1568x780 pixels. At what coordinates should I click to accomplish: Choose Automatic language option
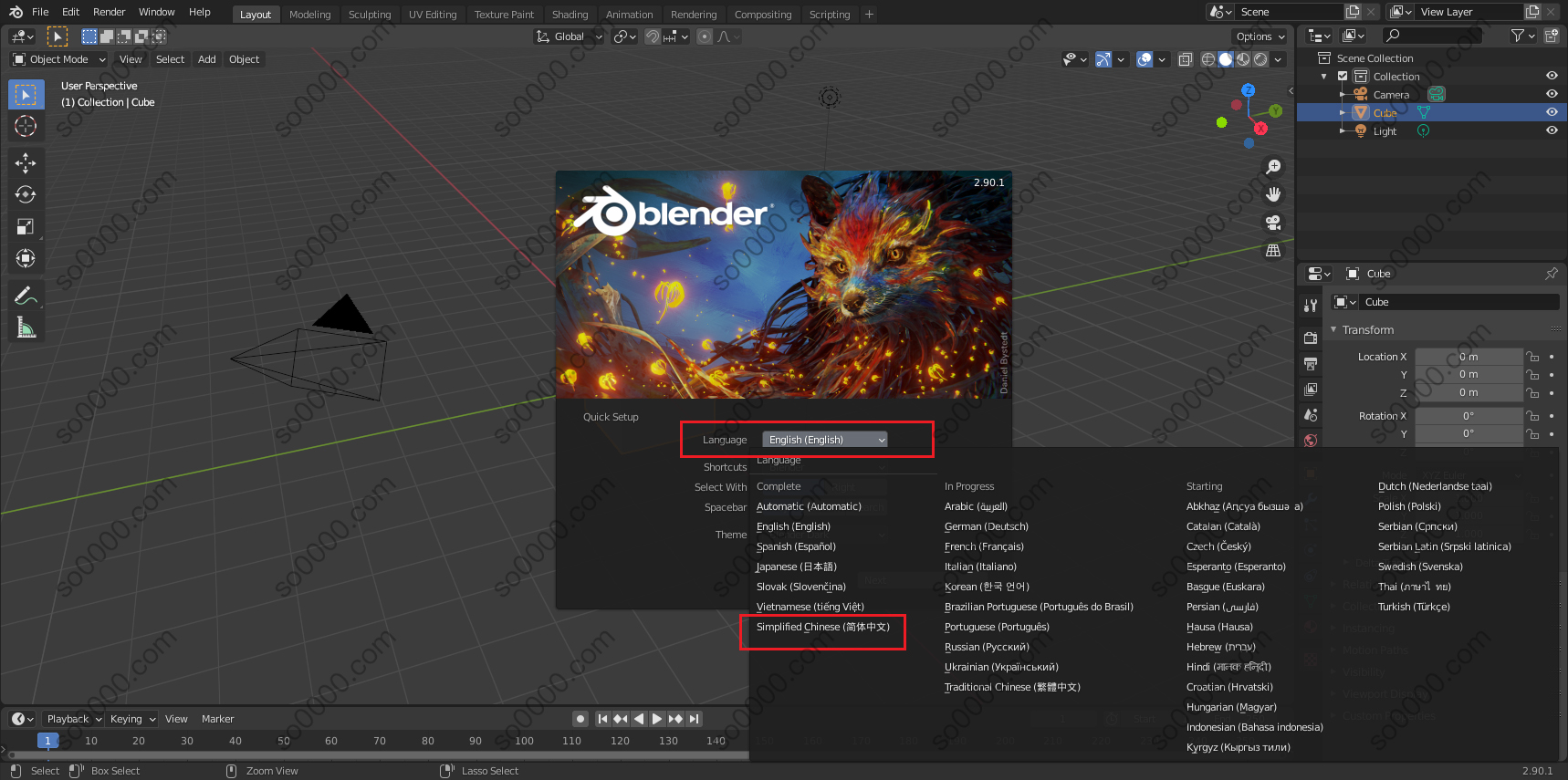point(809,506)
